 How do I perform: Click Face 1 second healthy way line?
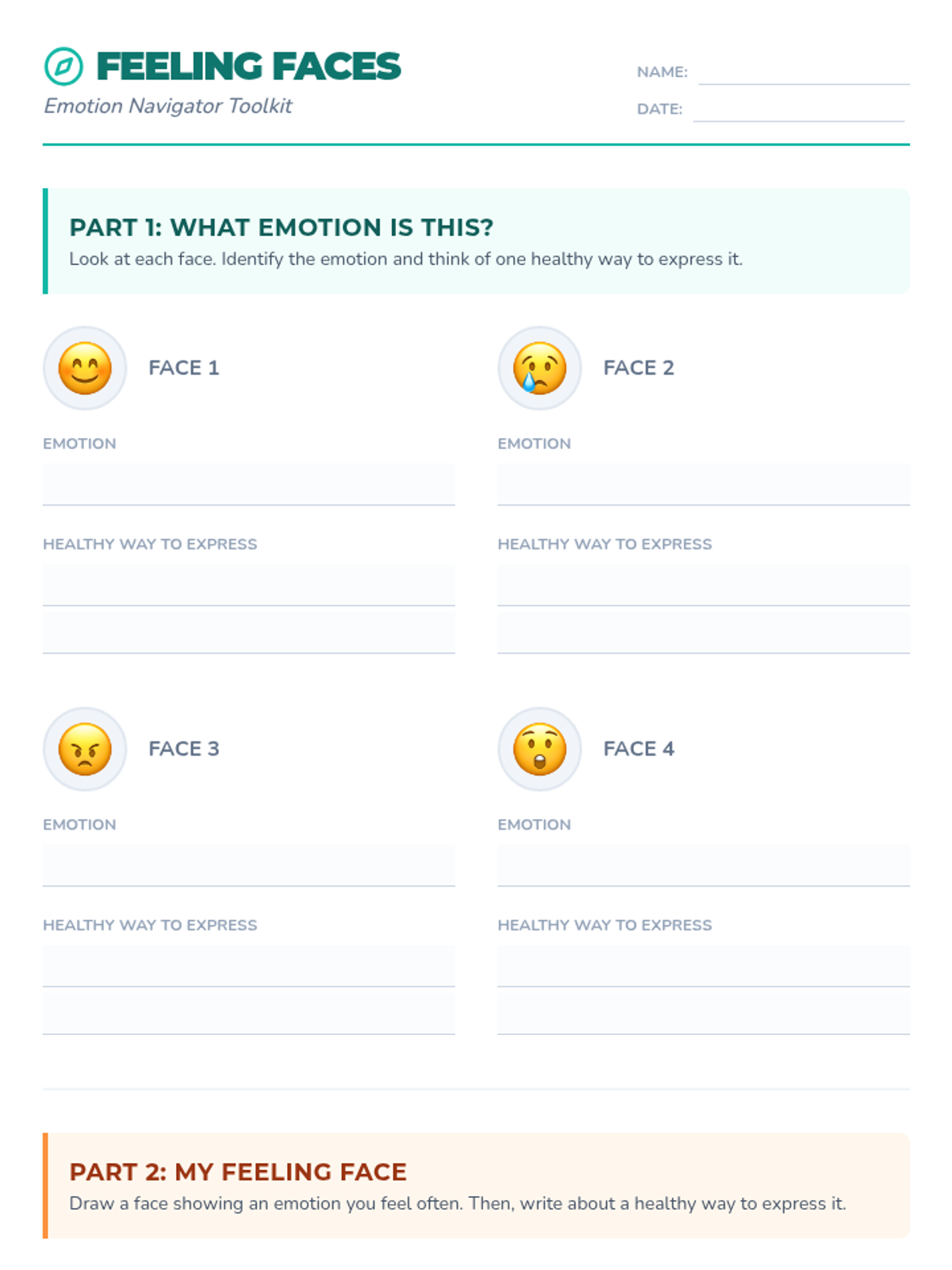click(x=248, y=633)
